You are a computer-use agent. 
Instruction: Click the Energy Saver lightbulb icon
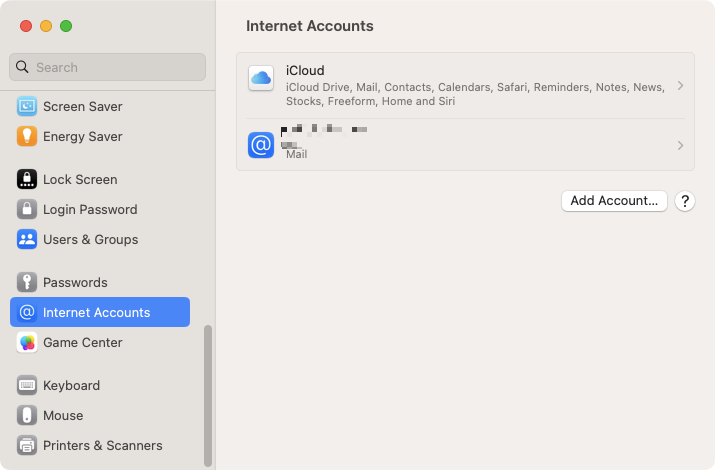27,136
